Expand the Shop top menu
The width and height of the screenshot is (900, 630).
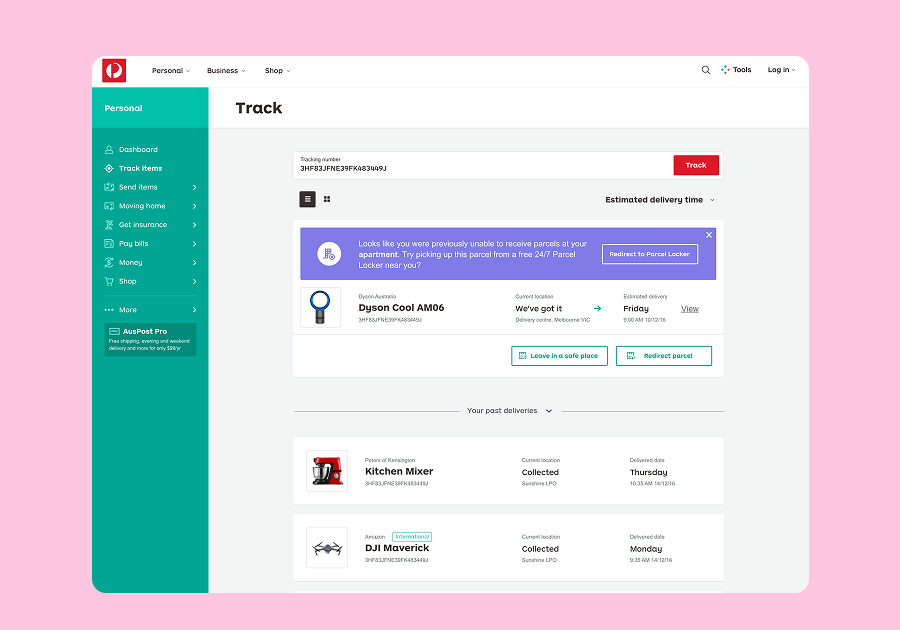coord(277,71)
